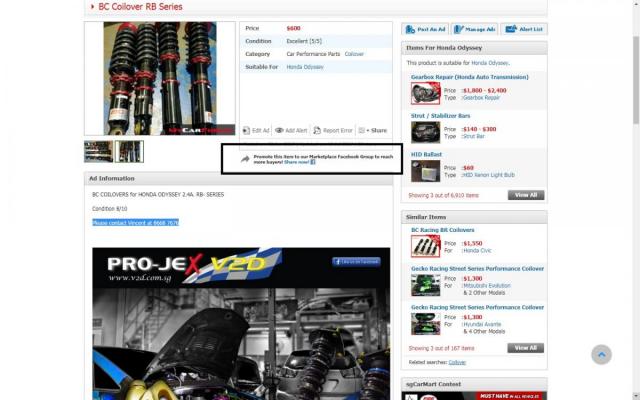Open the Gearbox Repair item image
Viewport: 640px width, 400px height.
[424, 93]
